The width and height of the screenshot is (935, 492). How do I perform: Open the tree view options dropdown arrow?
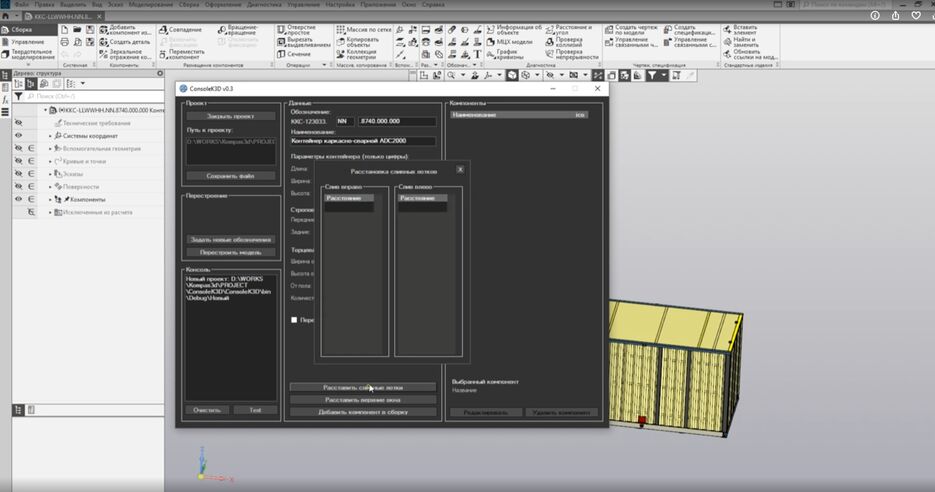(83, 83)
